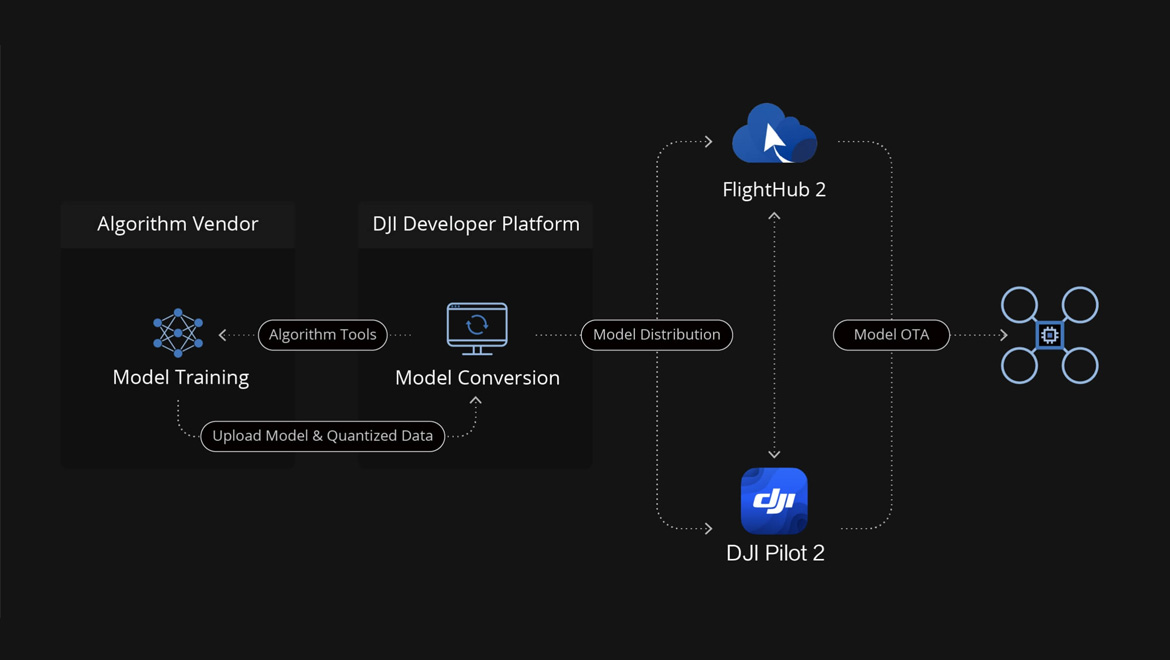The height and width of the screenshot is (660, 1170).
Task: Select the drone chip icon
Action: point(1049,335)
